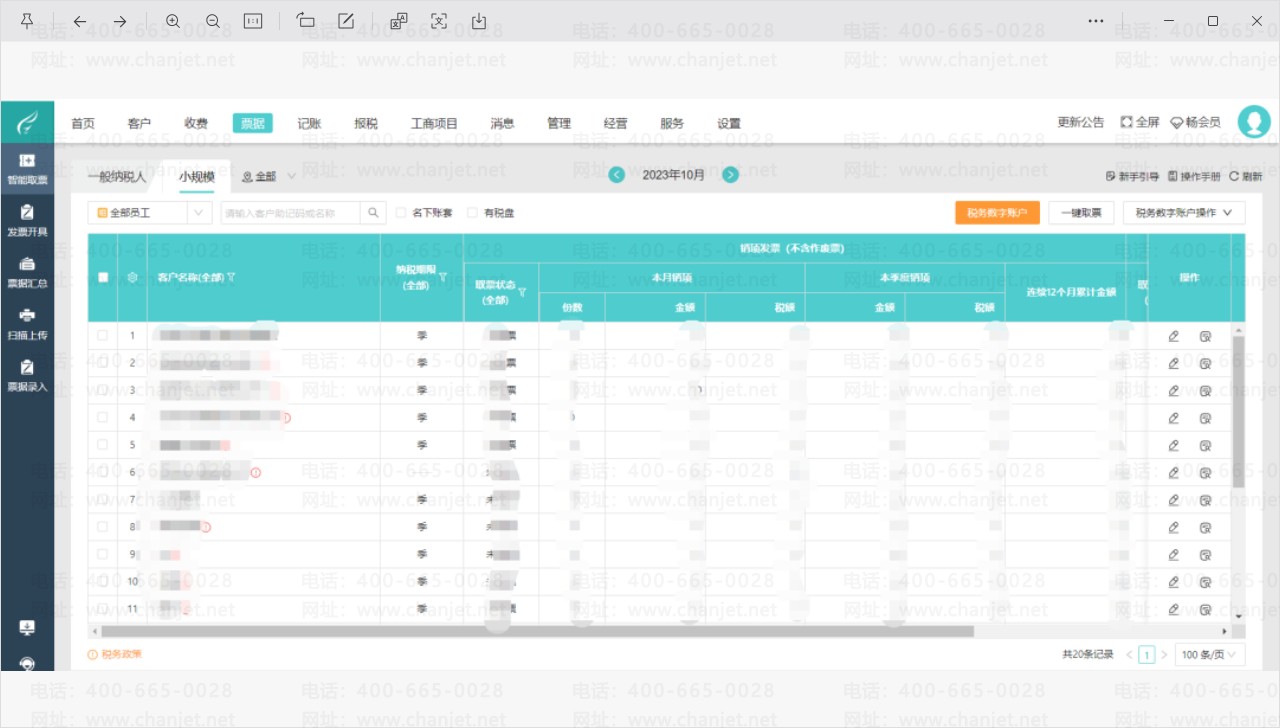Screen dimensions: 1280x728
Task: Open the 操作手册 manual link
Action: [x=1195, y=176]
